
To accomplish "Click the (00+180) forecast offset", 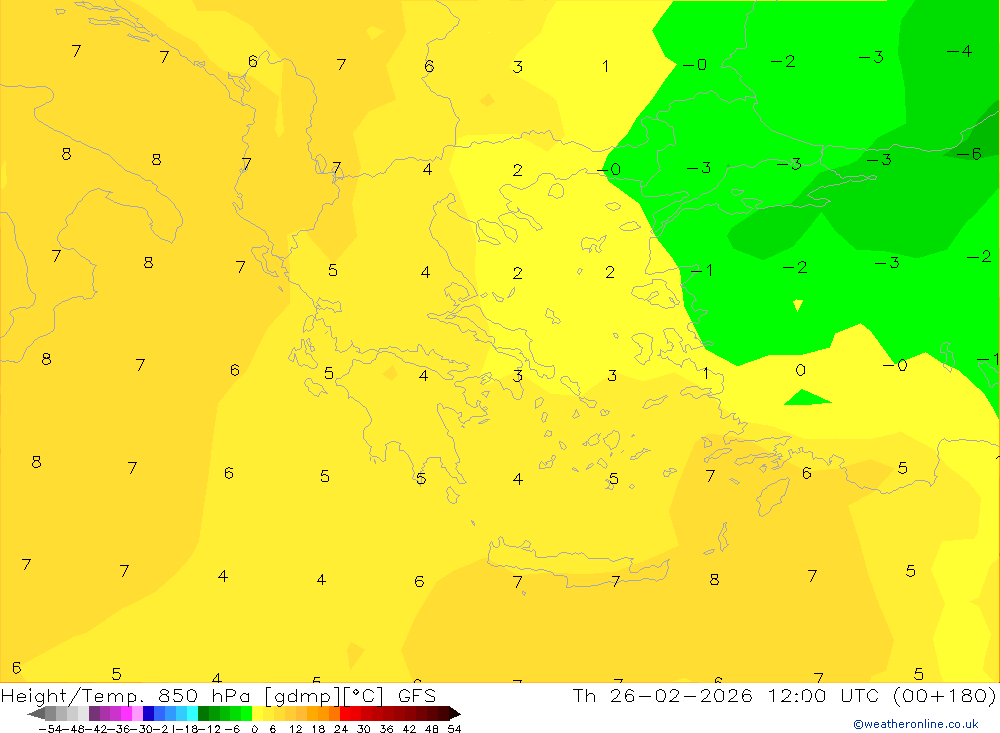I will pos(944,695).
